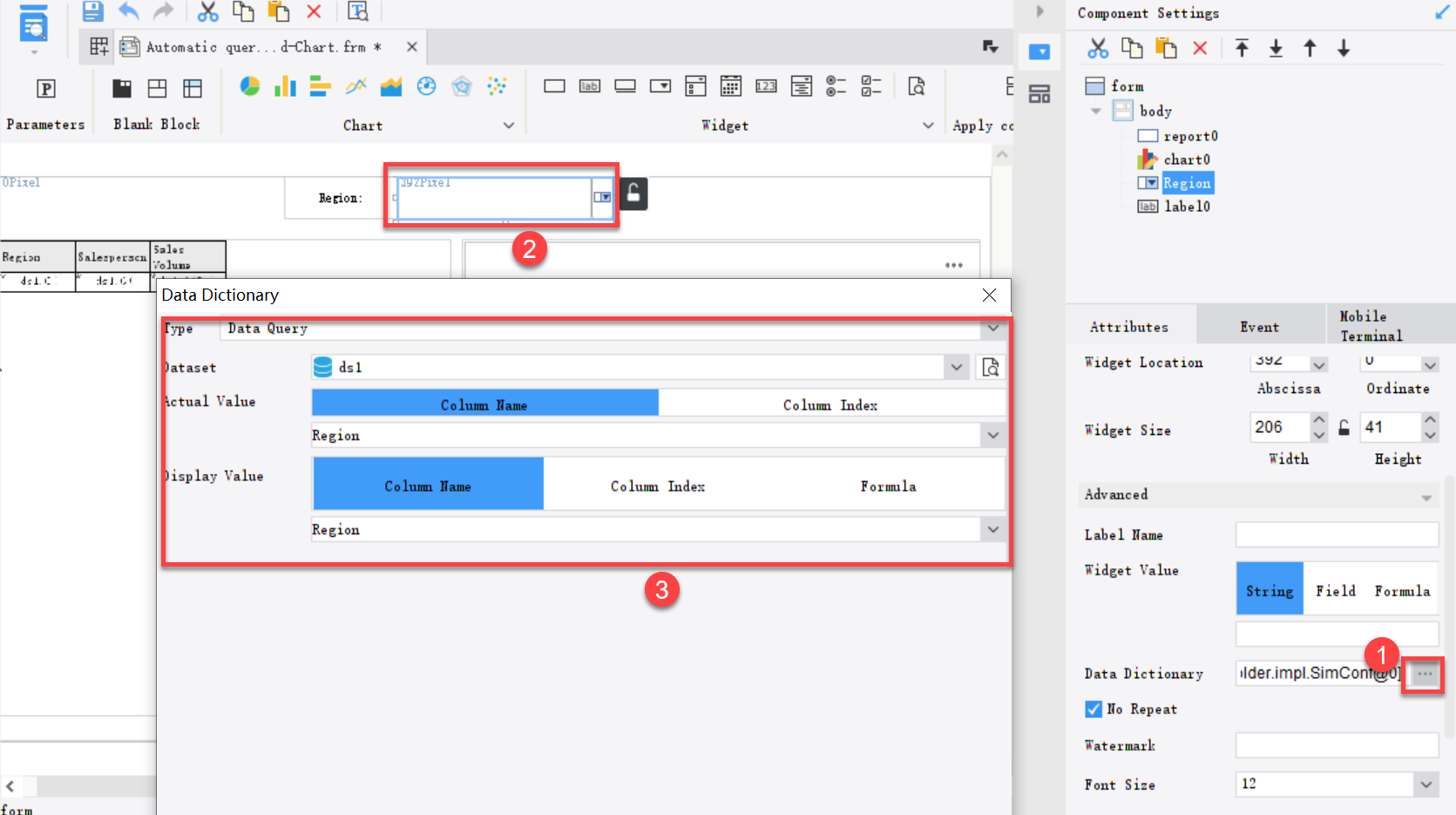Screen dimensions: 1456x815
Task: Collapse the Advanced section
Action: (x=1426, y=497)
